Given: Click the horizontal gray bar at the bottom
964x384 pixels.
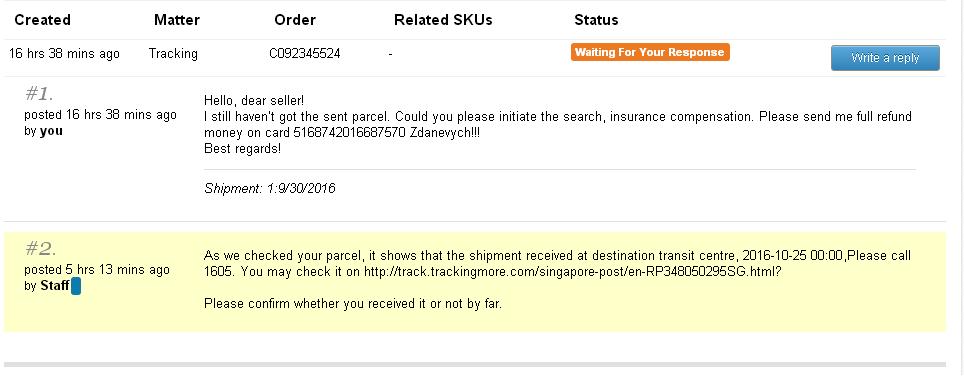Looking at the screenshot, I should [475, 365].
